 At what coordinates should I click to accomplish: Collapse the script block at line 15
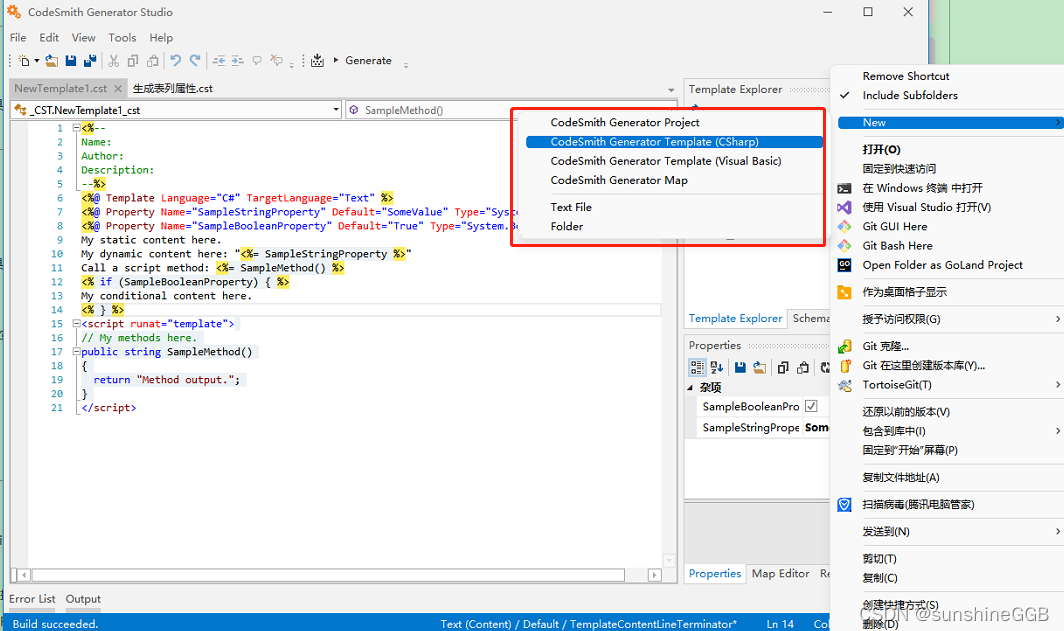(x=77, y=324)
